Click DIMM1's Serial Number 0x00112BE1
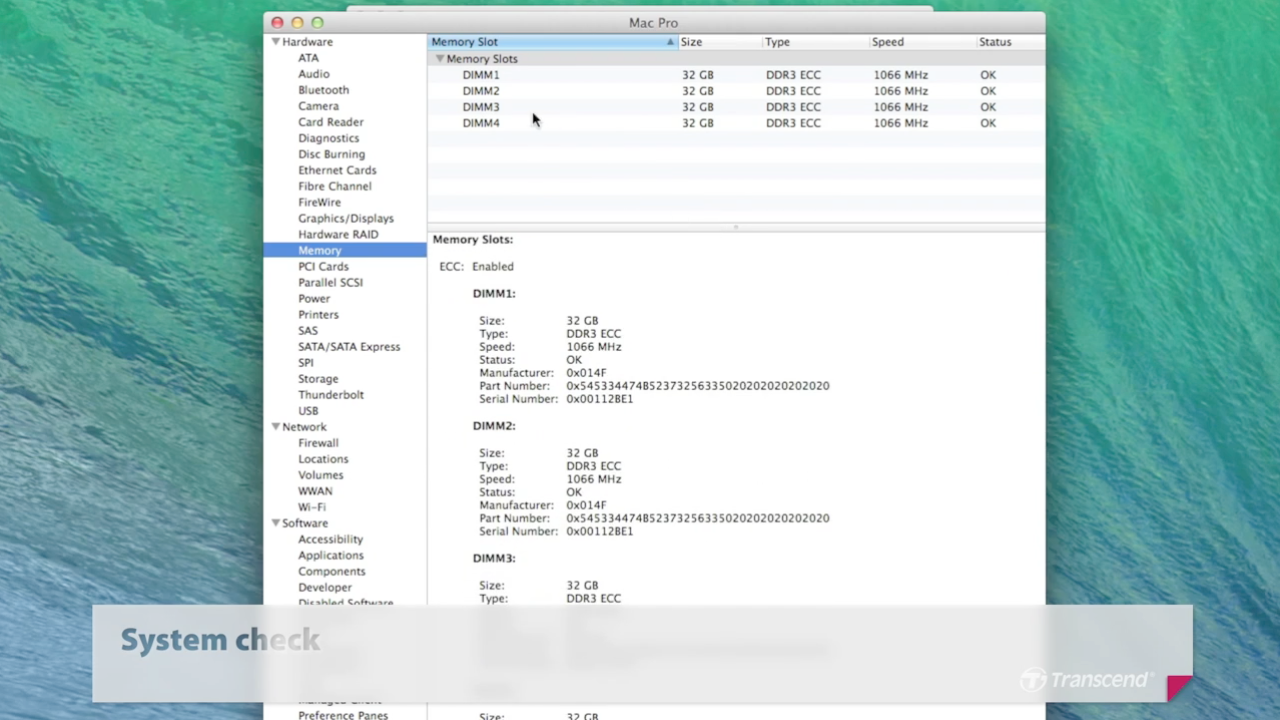 pos(599,399)
